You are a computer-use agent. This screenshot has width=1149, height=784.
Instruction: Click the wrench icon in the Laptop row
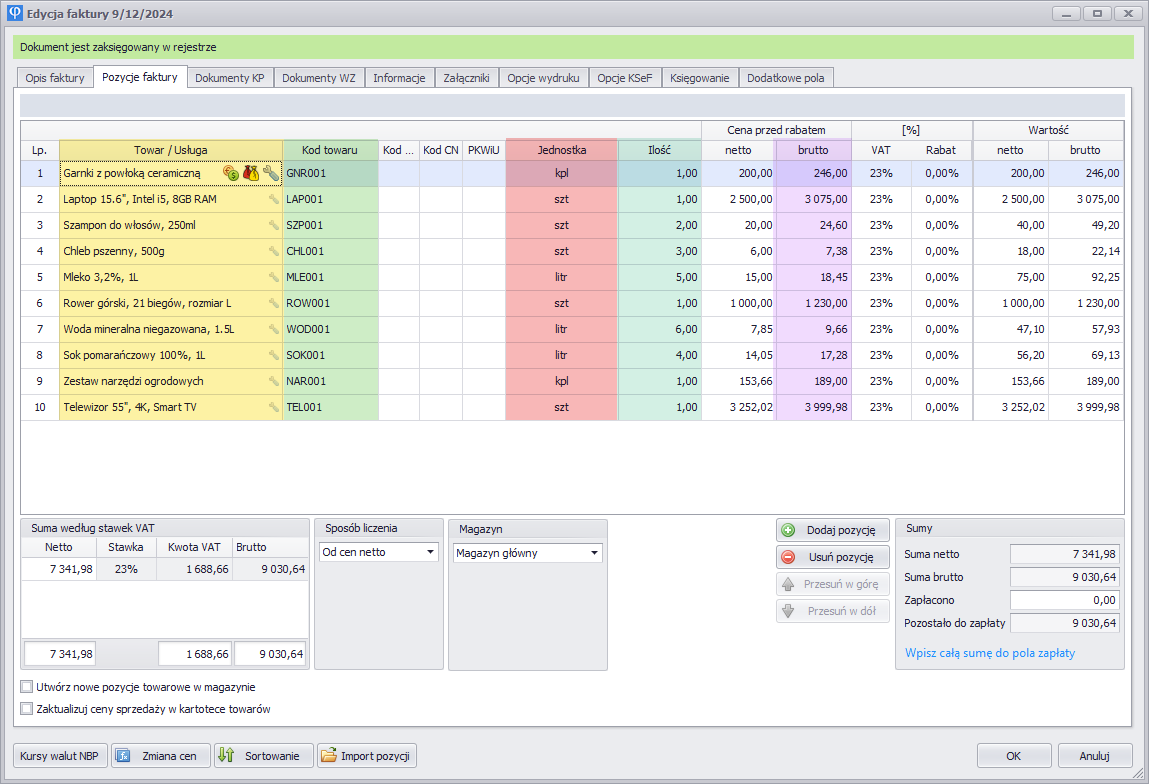pos(273,199)
